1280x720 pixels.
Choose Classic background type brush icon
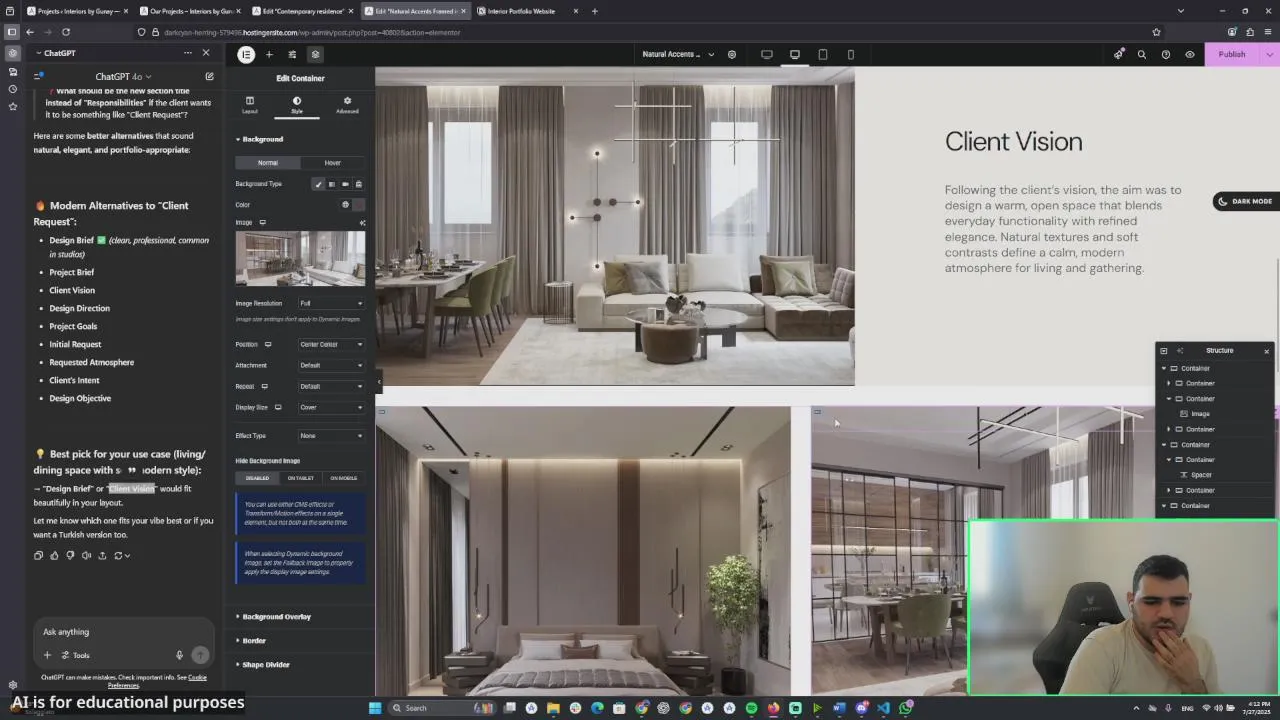point(319,184)
